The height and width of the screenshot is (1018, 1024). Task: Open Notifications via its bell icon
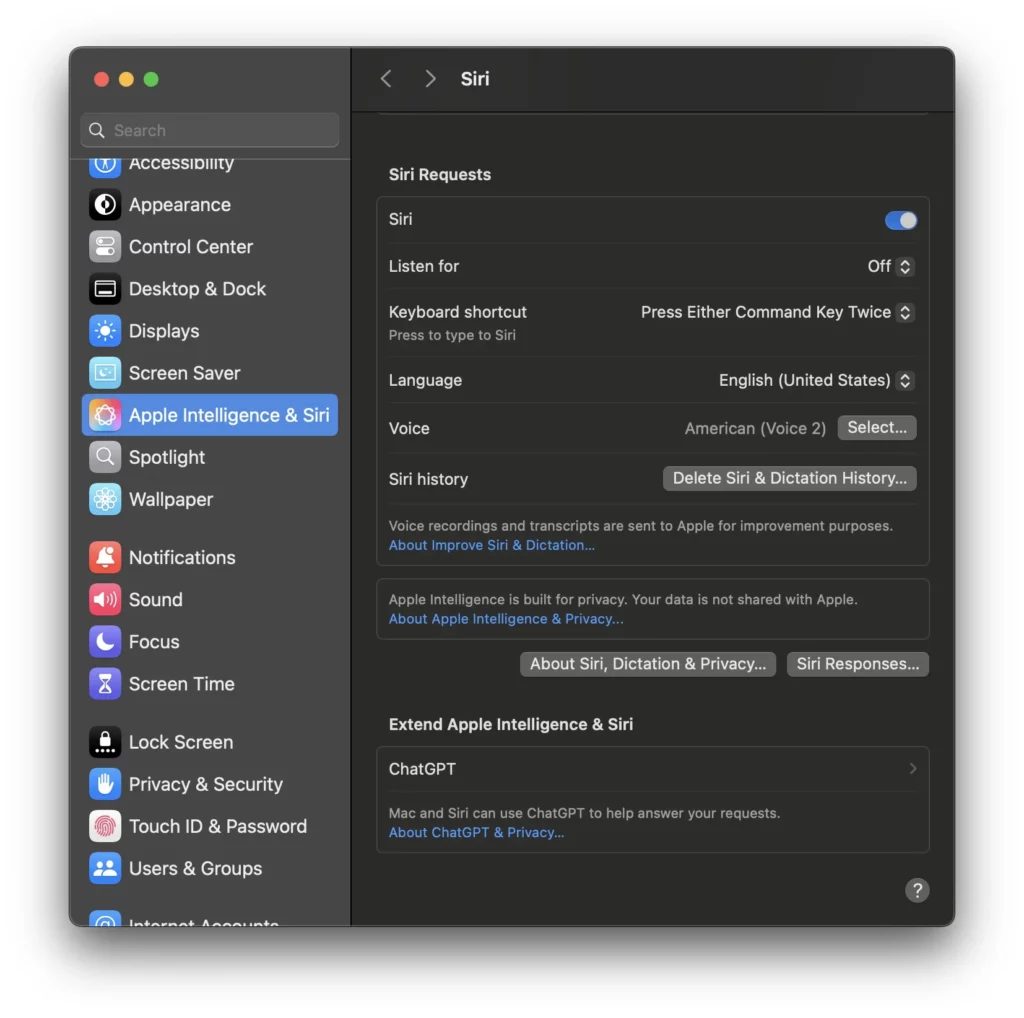click(104, 557)
